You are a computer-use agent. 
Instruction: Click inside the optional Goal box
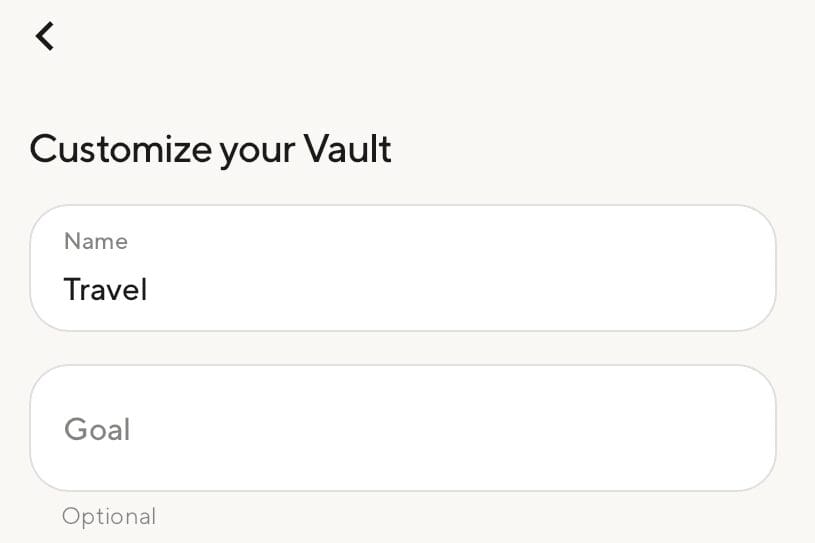coord(402,428)
